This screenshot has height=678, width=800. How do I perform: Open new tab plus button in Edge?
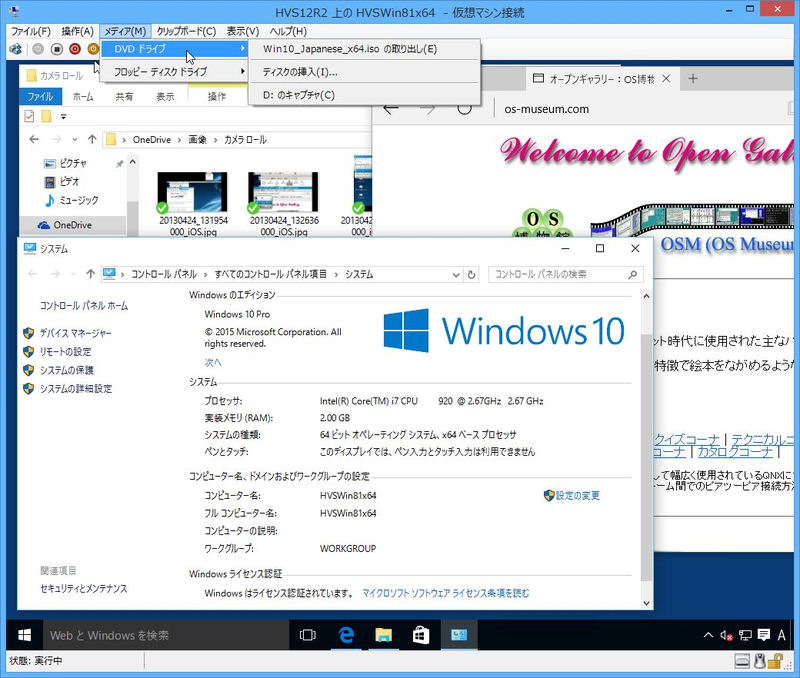[692, 79]
